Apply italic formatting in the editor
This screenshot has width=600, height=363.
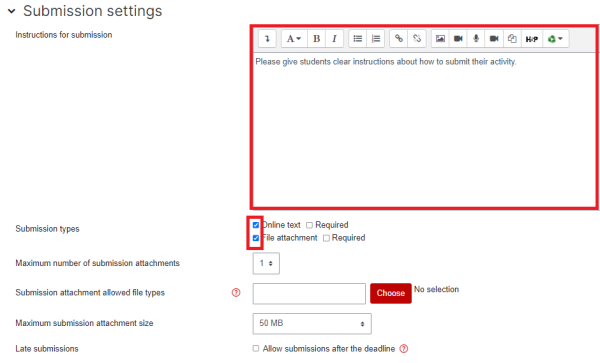coord(334,39)
